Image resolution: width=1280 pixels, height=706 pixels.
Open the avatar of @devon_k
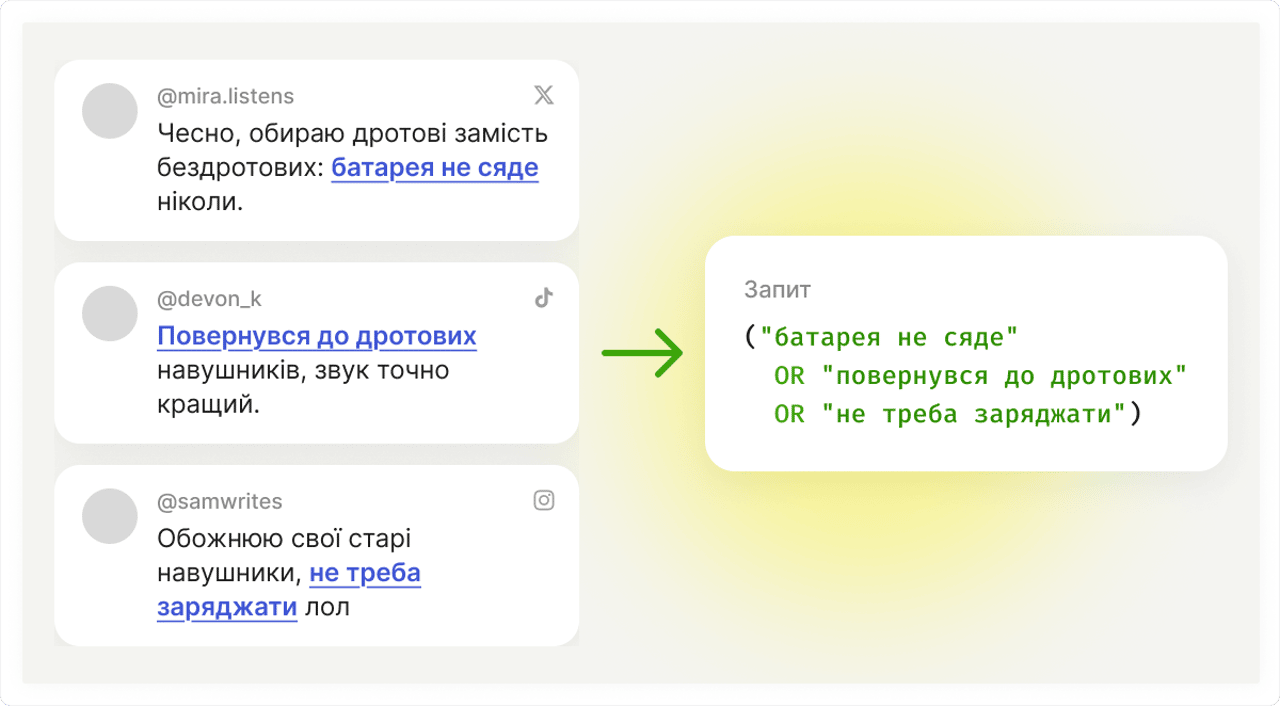[x=109, y=313]
